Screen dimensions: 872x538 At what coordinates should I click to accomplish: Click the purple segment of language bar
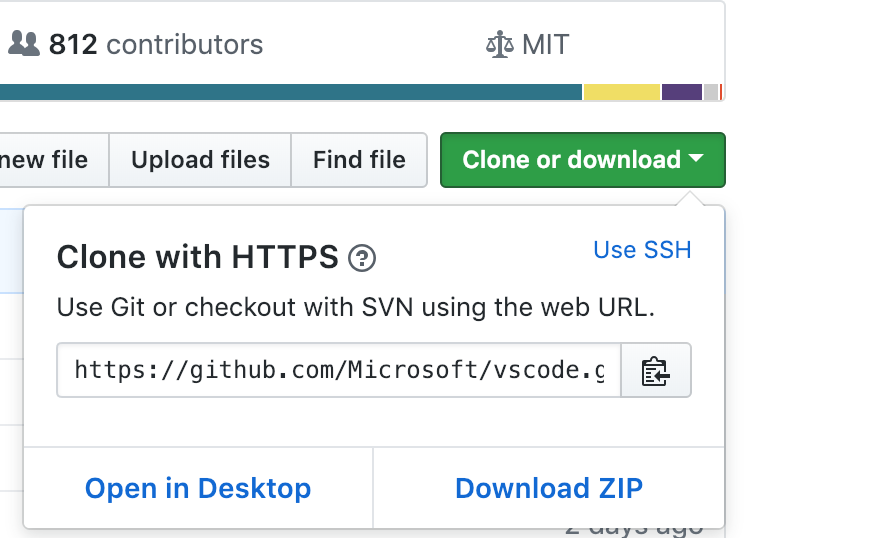pos(682,92)
